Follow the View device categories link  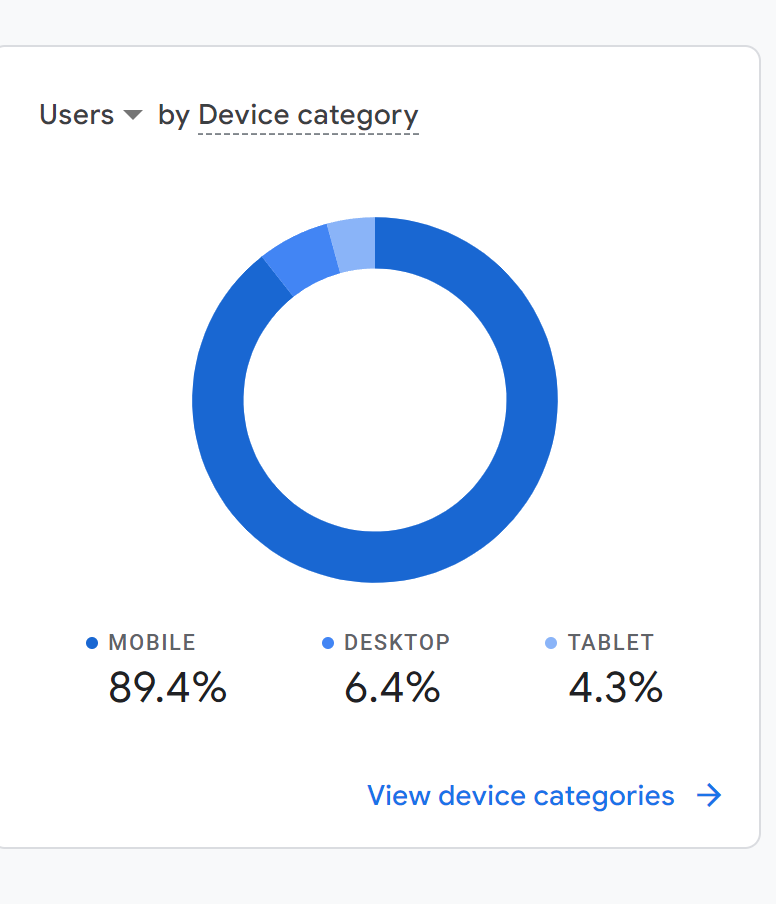pos(521,796)
